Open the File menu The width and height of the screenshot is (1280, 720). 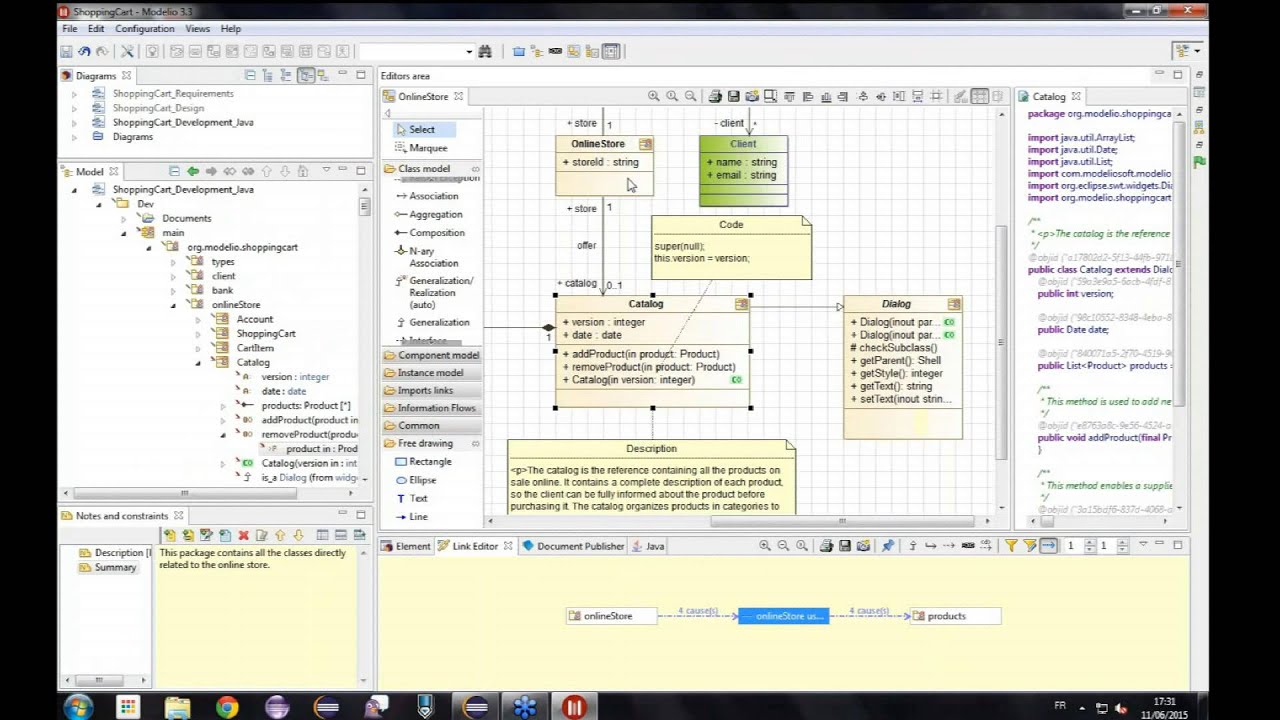[x=70, y=29]
